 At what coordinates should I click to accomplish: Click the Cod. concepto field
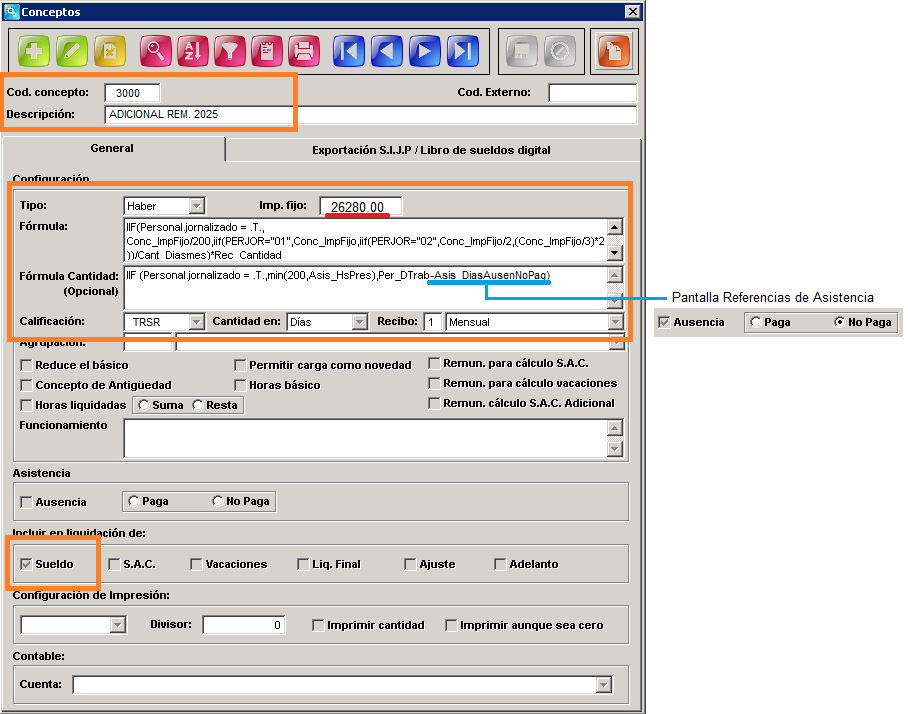(132, 93)
